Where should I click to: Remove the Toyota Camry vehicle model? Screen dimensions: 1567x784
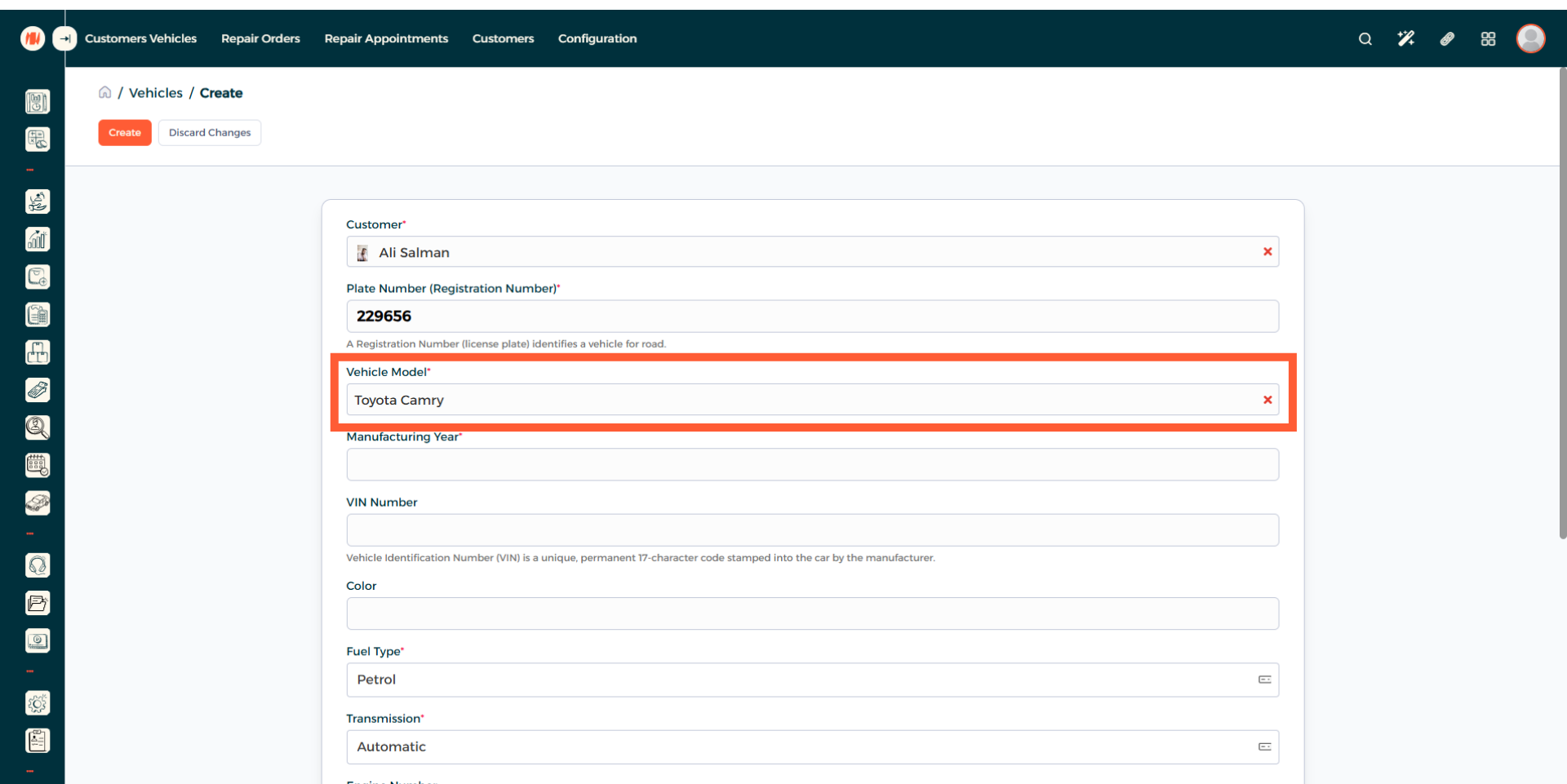pos(1267,400)
